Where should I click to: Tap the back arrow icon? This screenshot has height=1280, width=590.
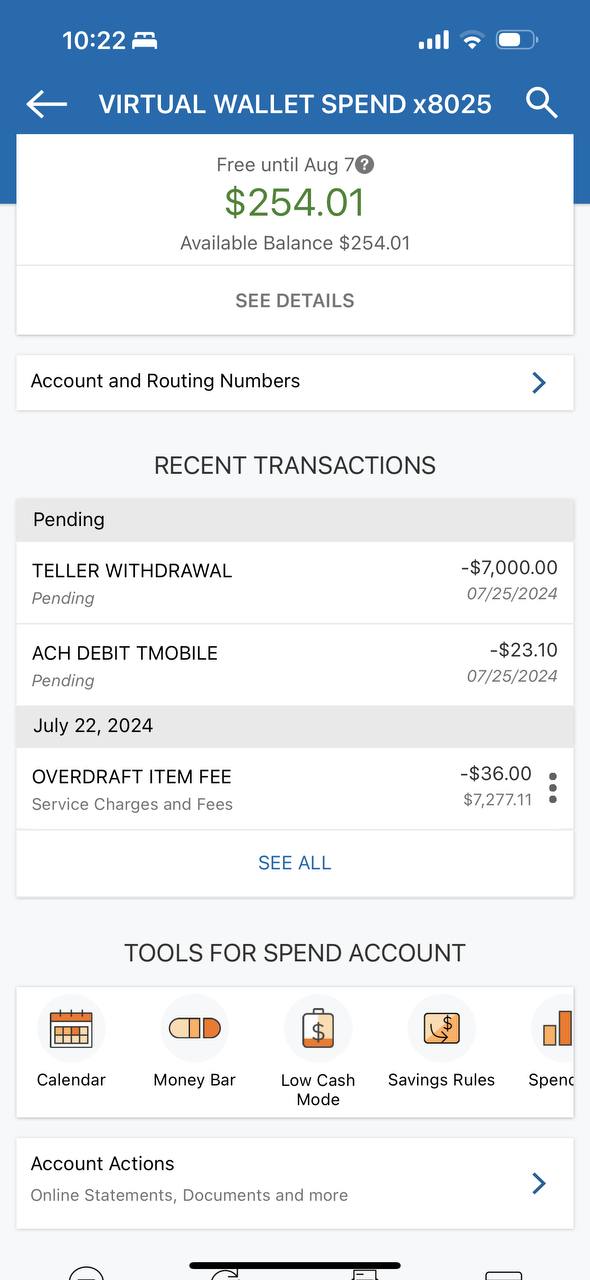coord(46,104)
